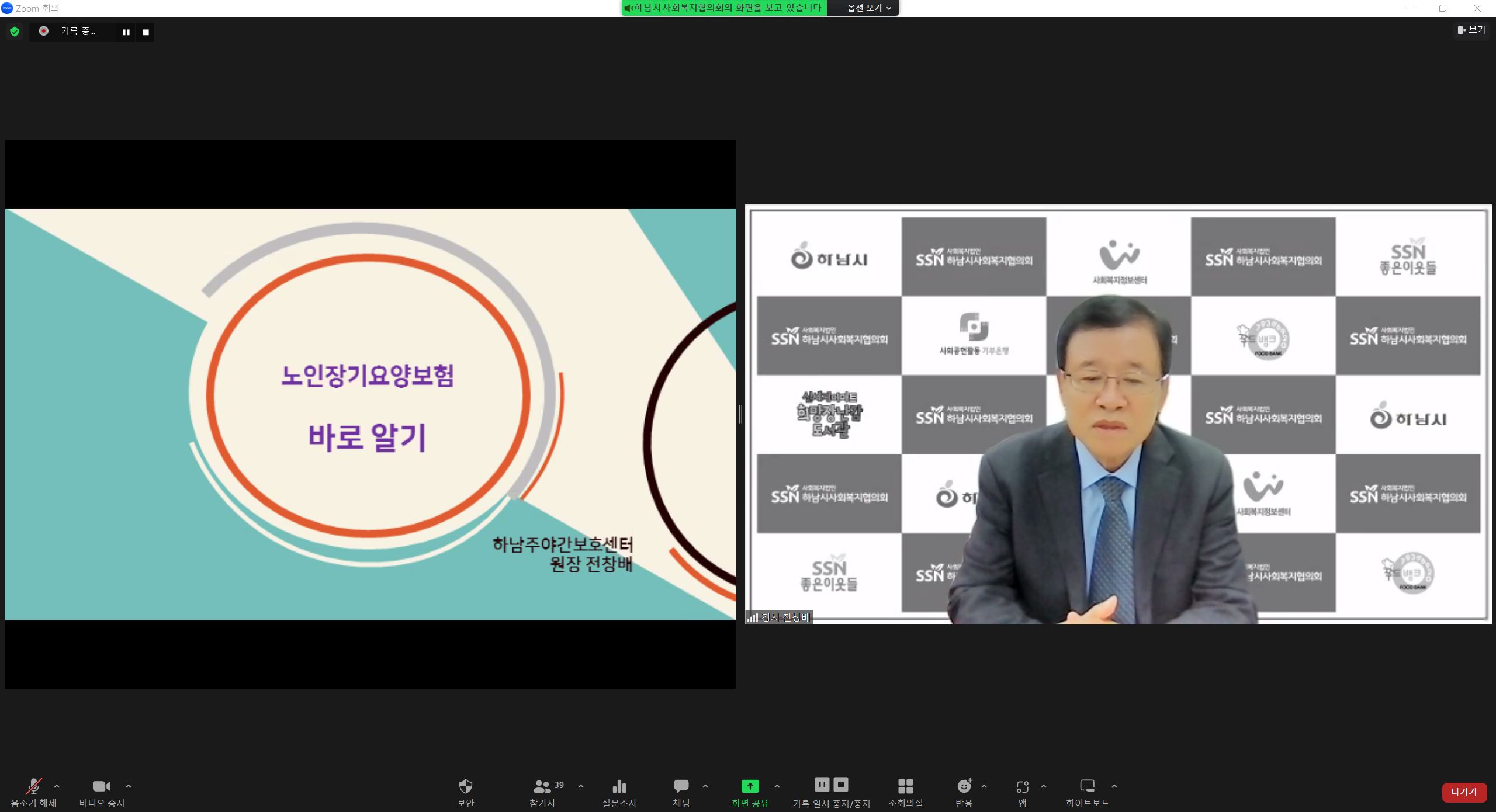1496x812 pixels.
Task: Click green screen share (화면 공유) button
Action: pos(750,786)
